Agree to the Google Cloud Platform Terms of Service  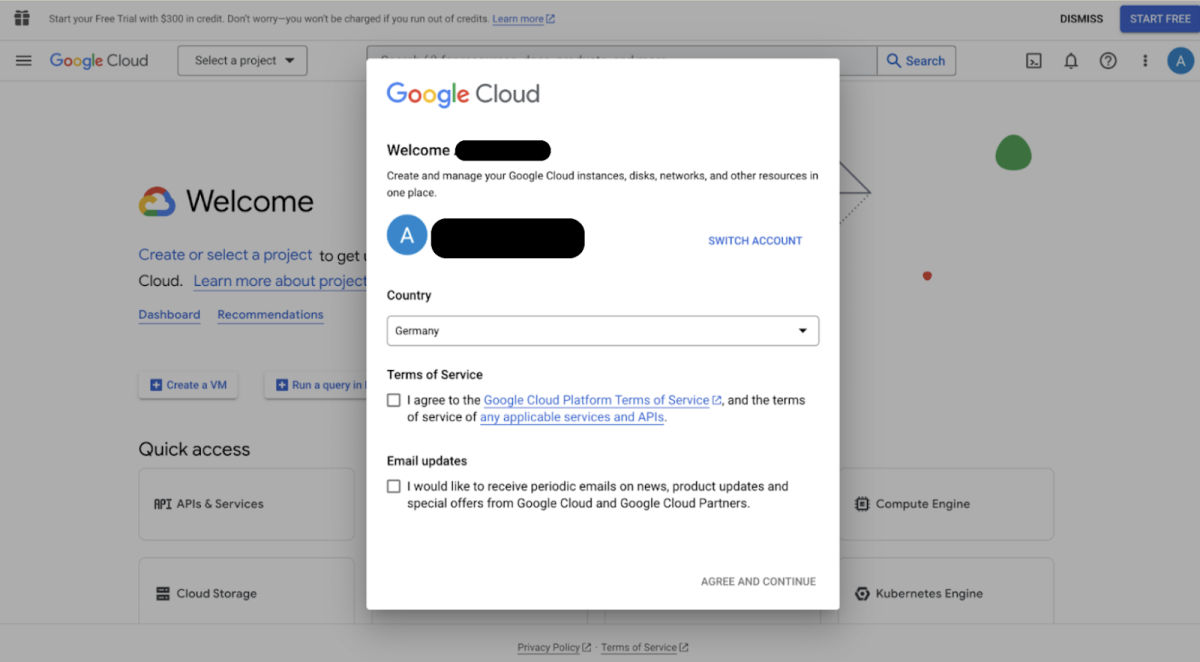(x=394, y=399)
